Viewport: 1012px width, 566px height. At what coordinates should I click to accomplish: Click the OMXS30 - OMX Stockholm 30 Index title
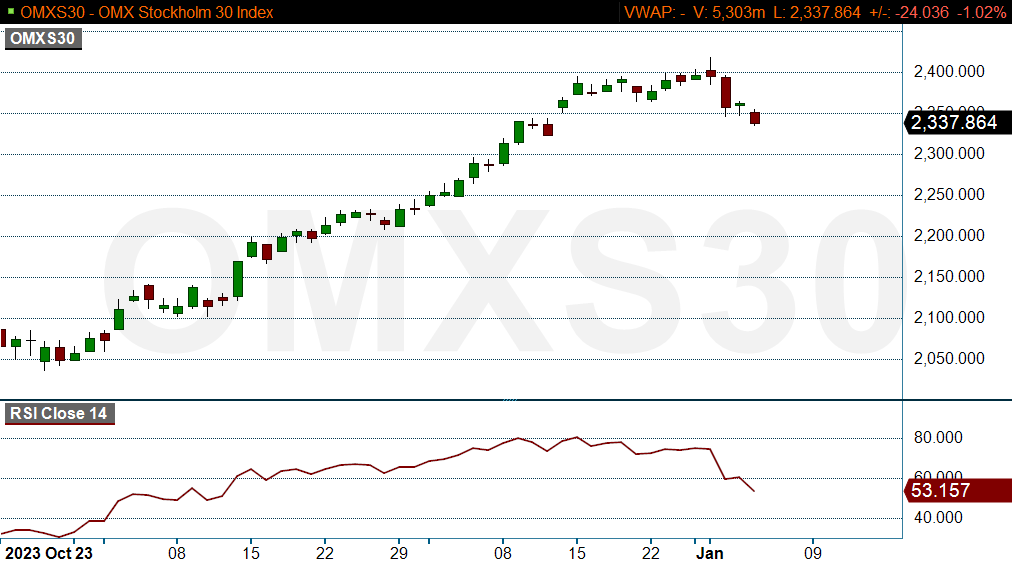coord(147,12)
